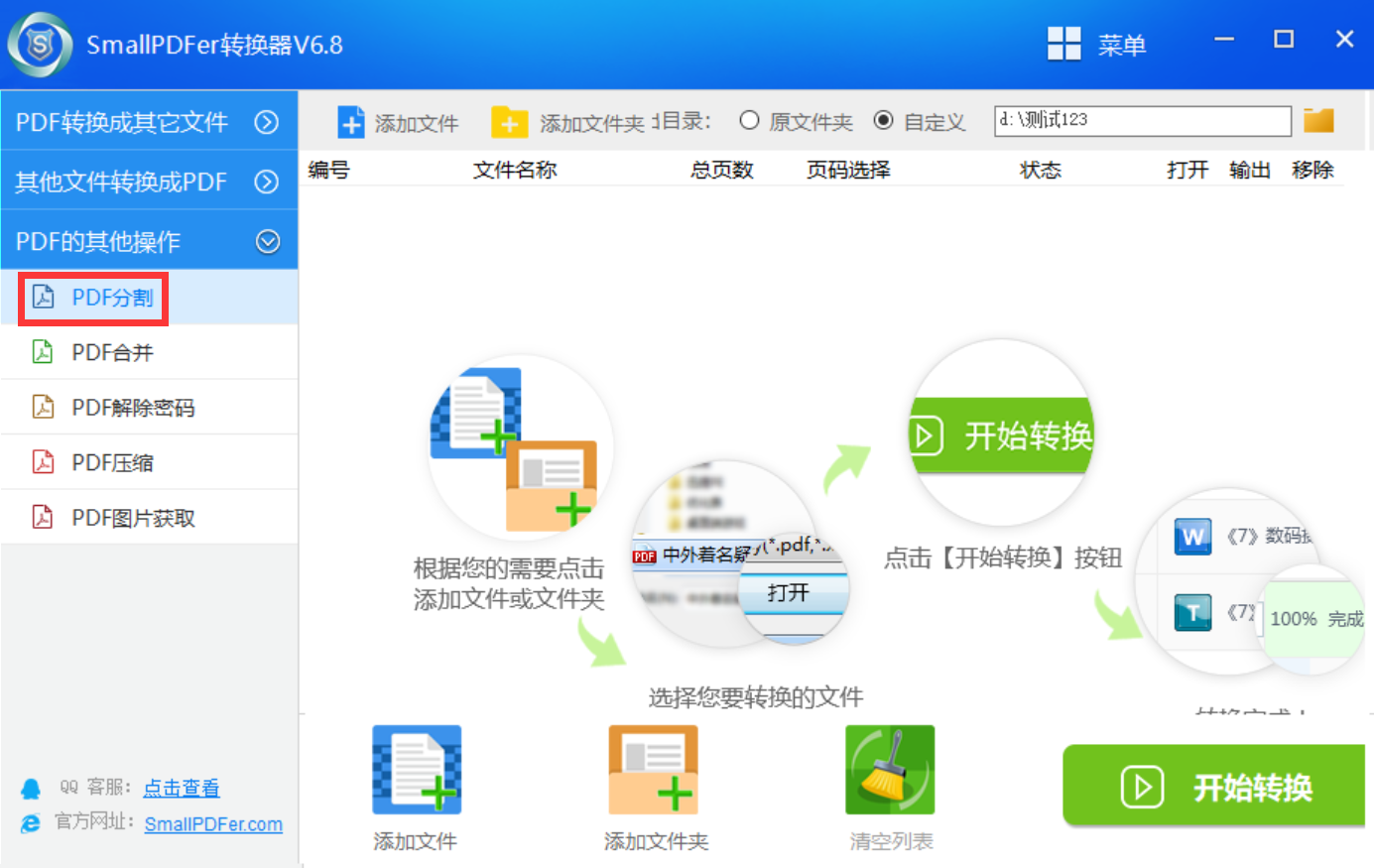
Task: Click the PDF图片获取 document icon
Action: pos(43,517)
